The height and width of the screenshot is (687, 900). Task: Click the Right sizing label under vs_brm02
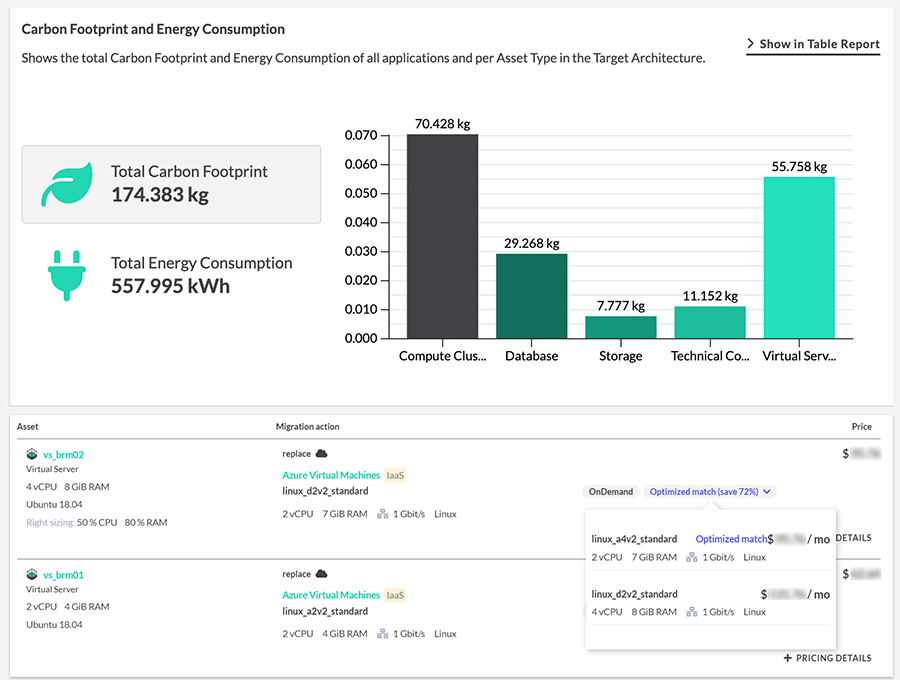click(51, 523)
